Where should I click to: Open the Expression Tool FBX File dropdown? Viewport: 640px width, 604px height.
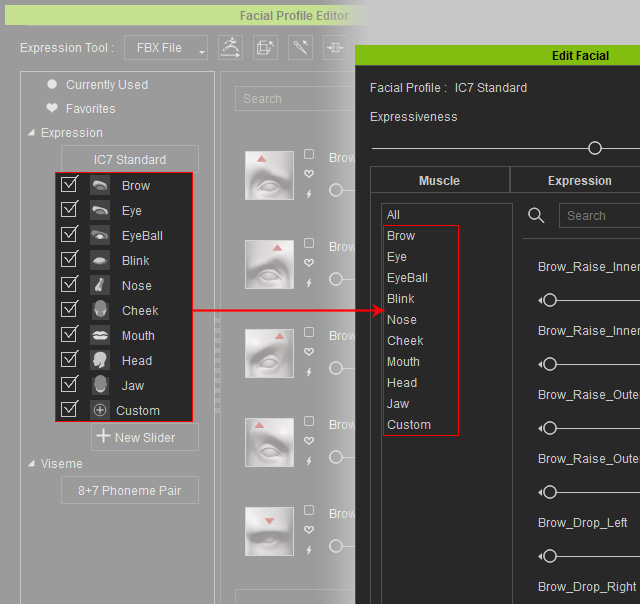166,48
